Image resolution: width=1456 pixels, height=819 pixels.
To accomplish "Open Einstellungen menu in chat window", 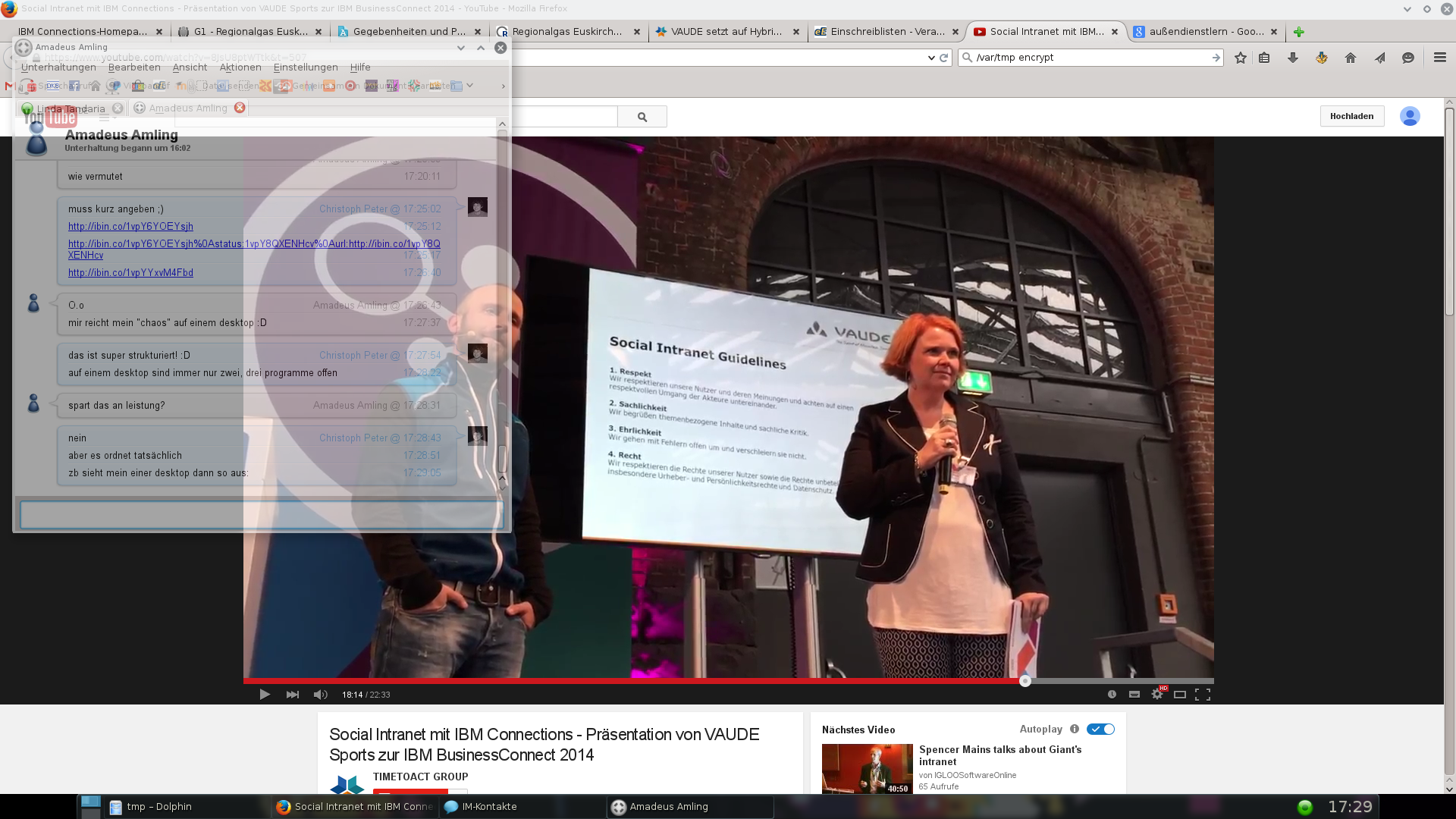I will (306, 67).
